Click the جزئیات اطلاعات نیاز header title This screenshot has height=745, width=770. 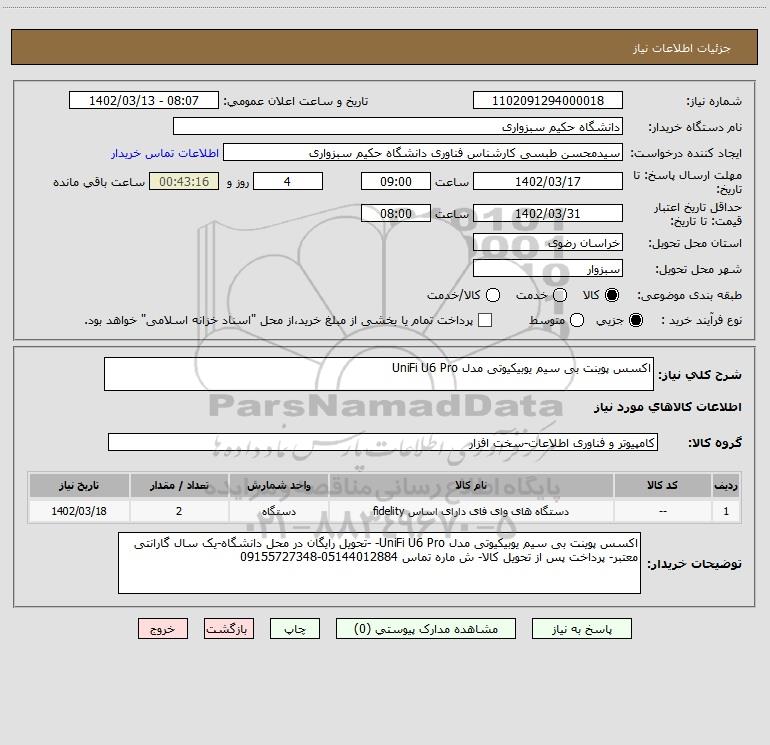point(682,48)
